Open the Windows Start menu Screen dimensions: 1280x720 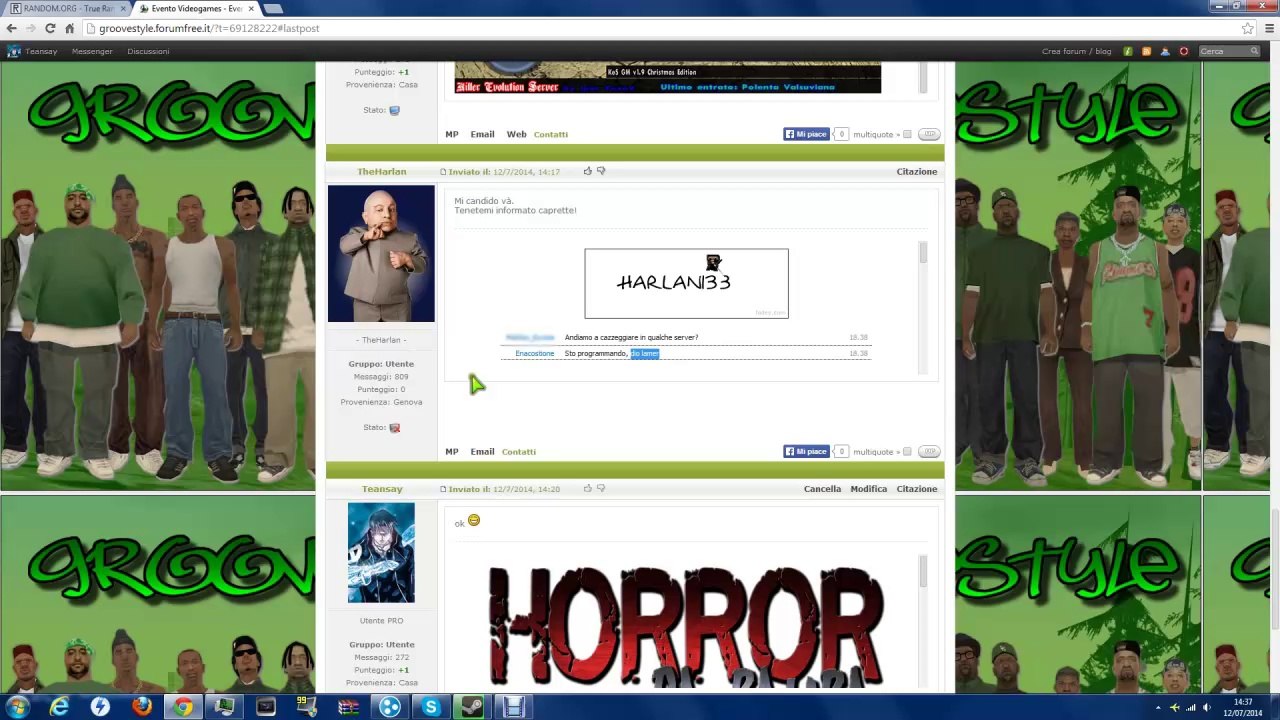click(x=17, y=707)
